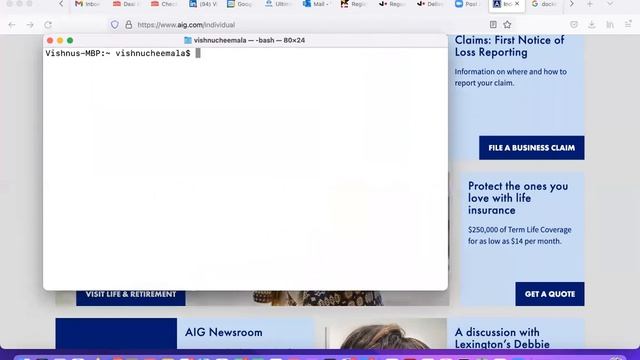This screenshot has height=360, width=640.
Task: Click the terminal yellow minimize button
Action: click(60, 40)
